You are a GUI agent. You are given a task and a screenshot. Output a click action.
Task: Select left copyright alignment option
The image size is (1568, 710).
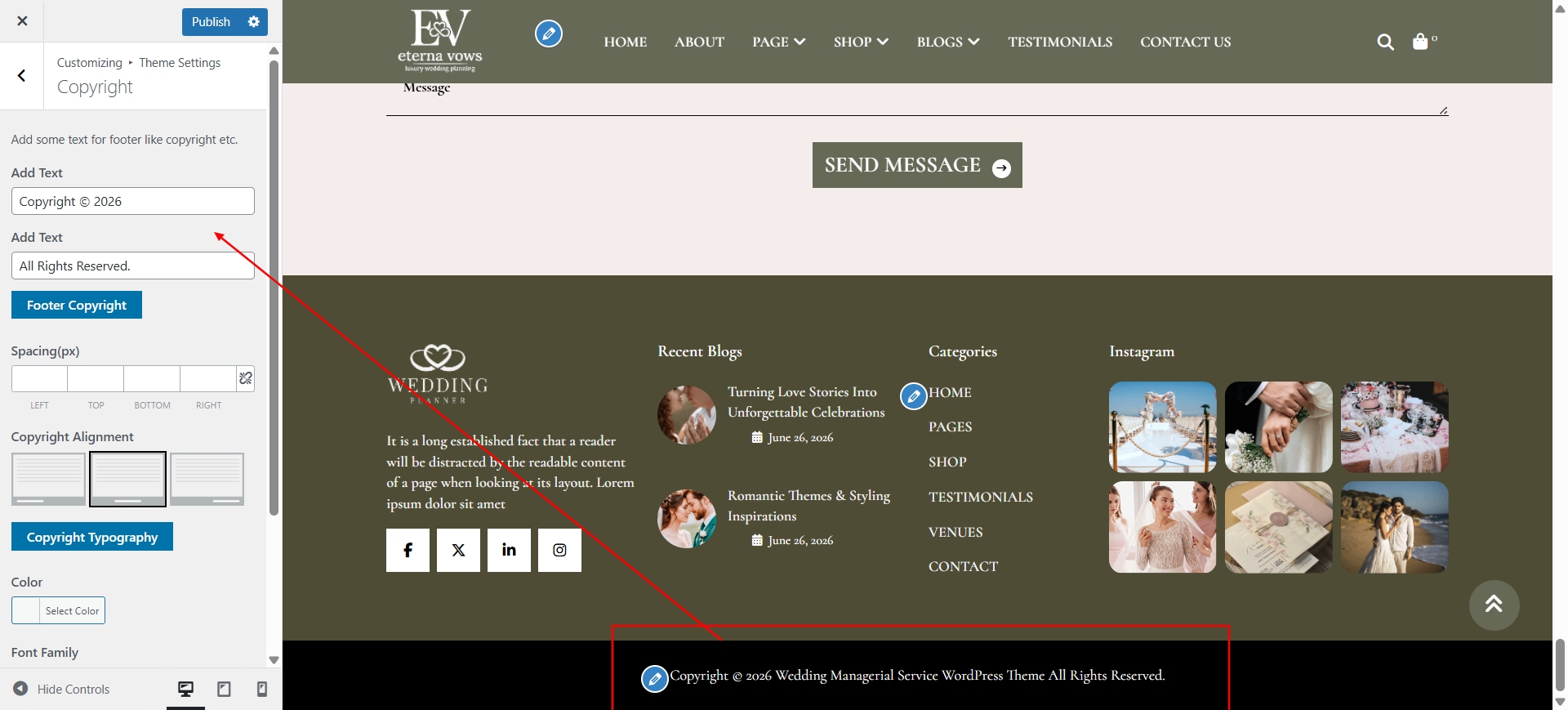click(x=48, y=479)
